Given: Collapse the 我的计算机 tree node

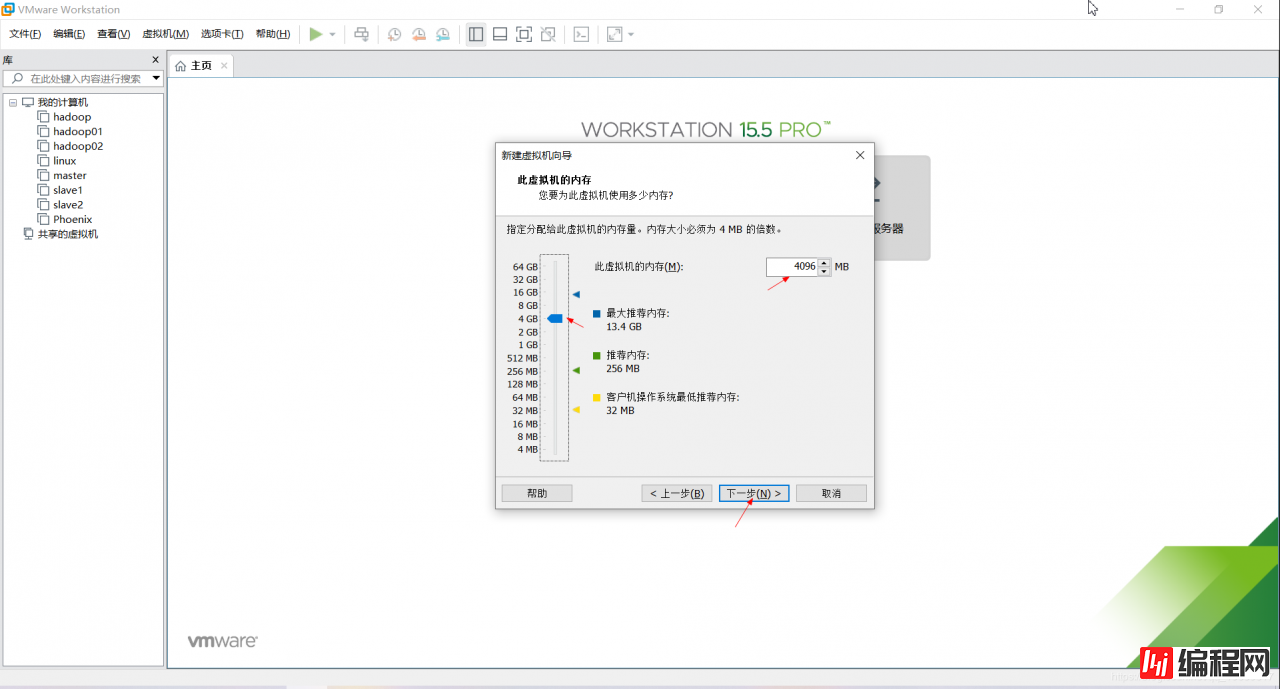Looking at the screenshot, I should click(13, 102).
